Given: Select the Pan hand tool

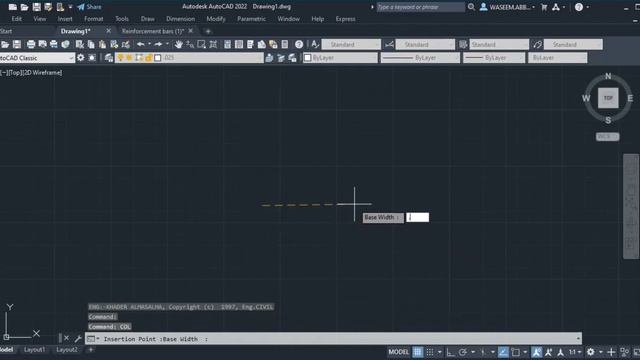Looking at the screenshot, I should [x=178, y=44].
